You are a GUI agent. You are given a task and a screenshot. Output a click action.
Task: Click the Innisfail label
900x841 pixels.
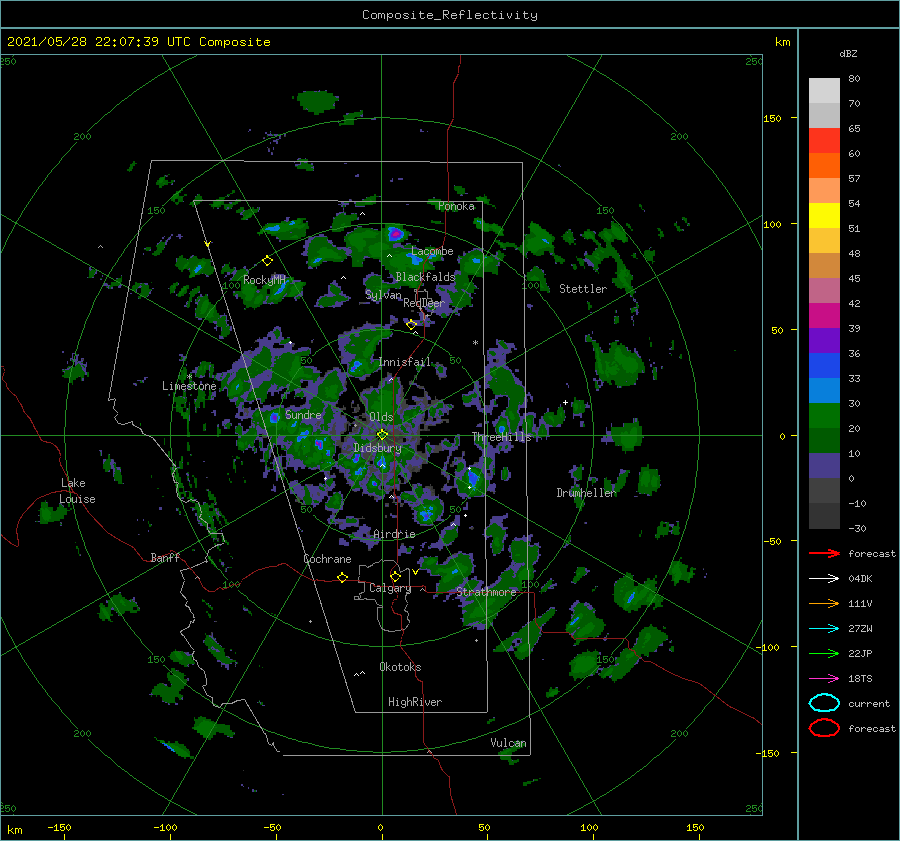(404, 362)
